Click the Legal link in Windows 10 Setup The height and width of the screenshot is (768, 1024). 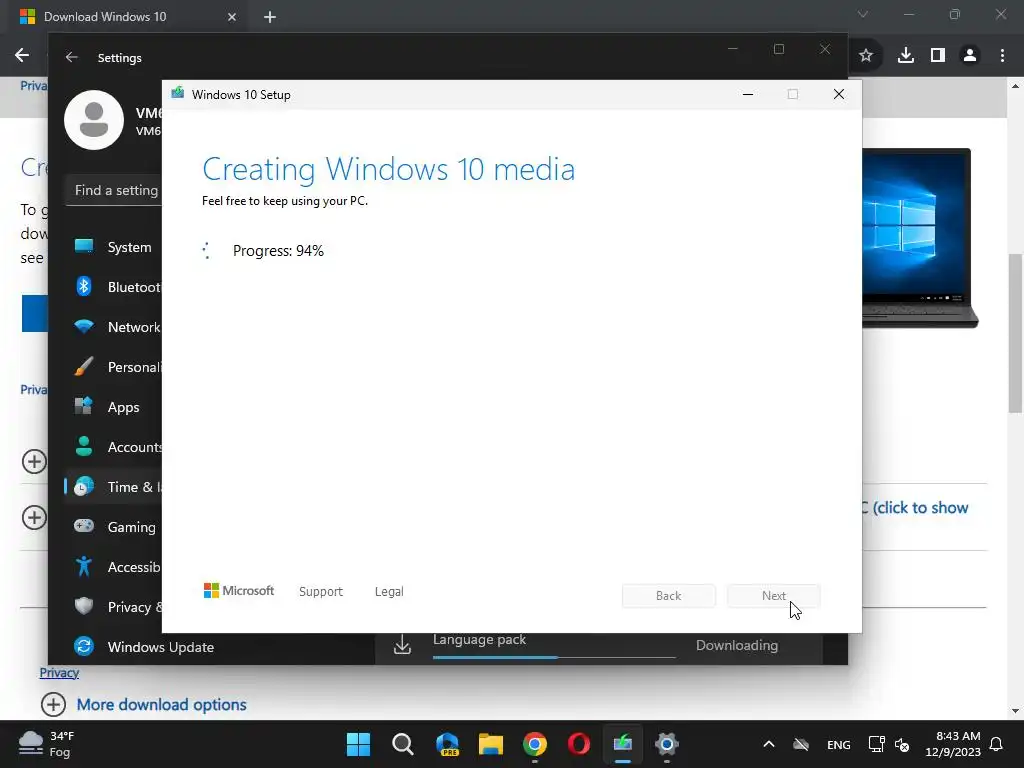click(389, 592)
